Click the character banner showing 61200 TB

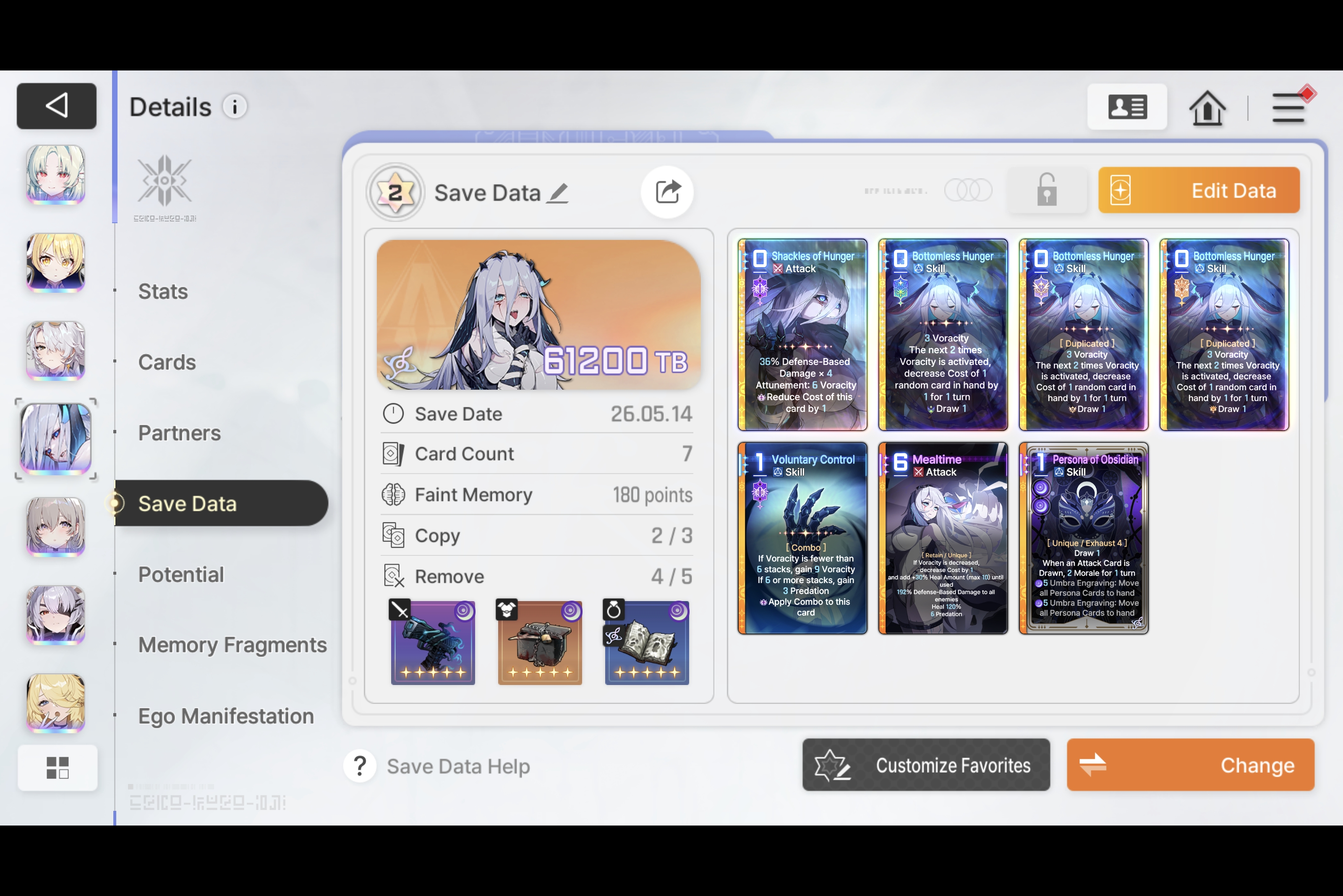tap(538, 315)
